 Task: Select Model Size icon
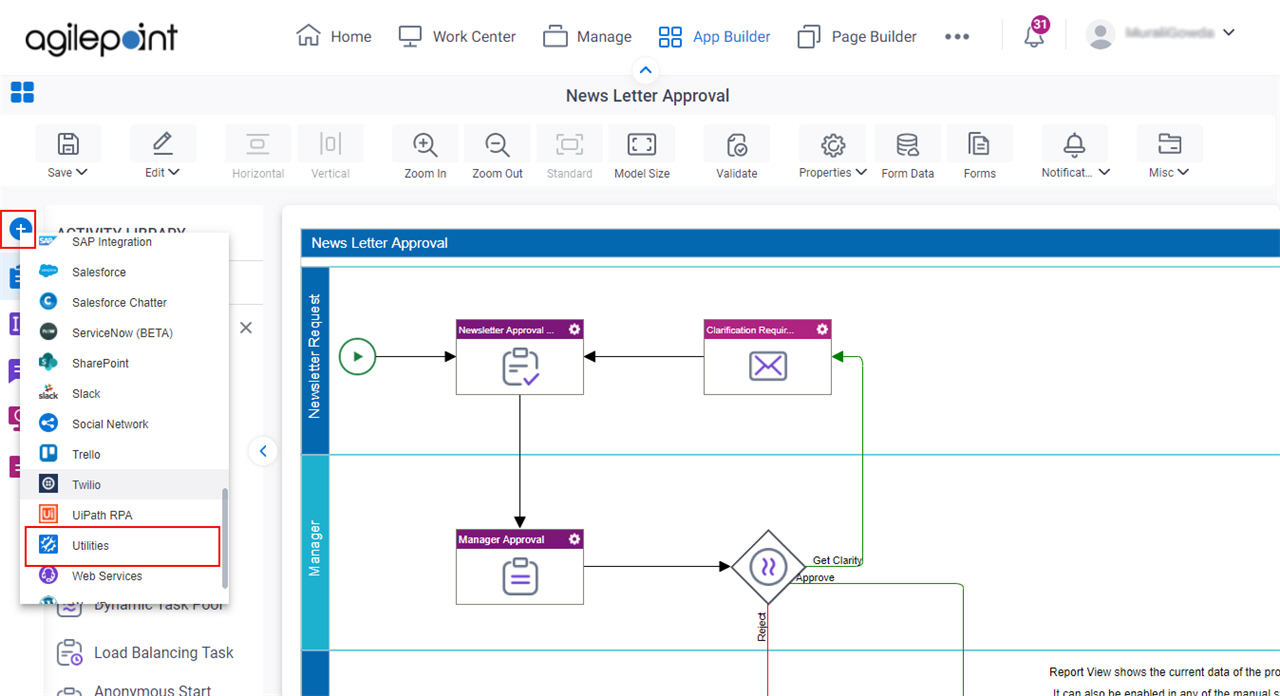[x=642, y=144]
